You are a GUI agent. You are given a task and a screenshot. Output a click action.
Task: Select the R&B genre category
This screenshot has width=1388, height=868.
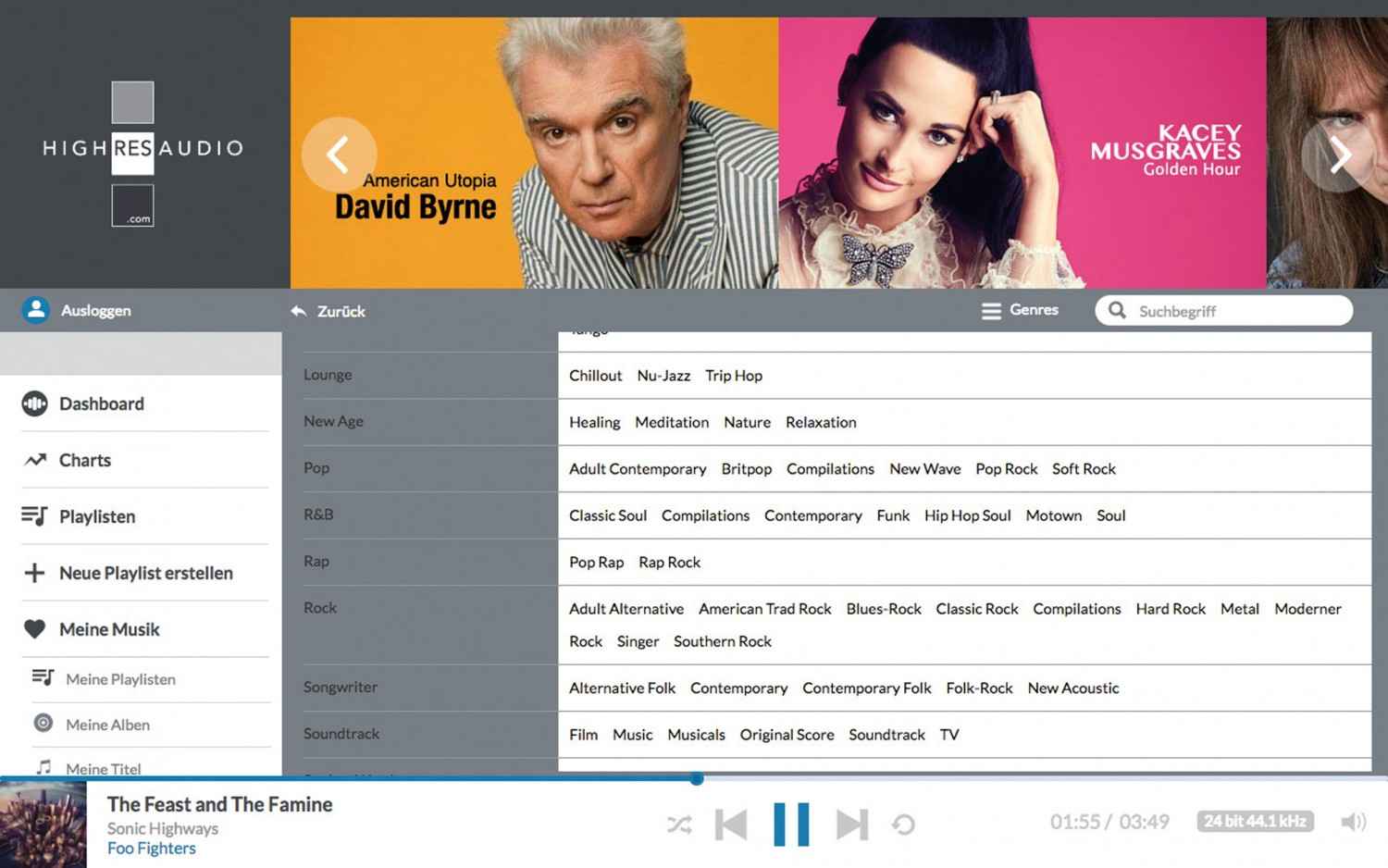318,515
